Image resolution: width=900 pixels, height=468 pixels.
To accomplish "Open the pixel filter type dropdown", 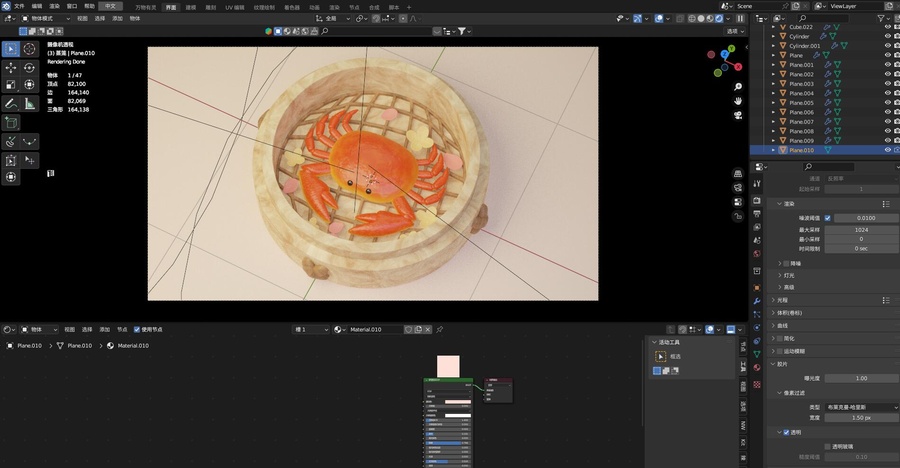I will (x=862, y=407).
